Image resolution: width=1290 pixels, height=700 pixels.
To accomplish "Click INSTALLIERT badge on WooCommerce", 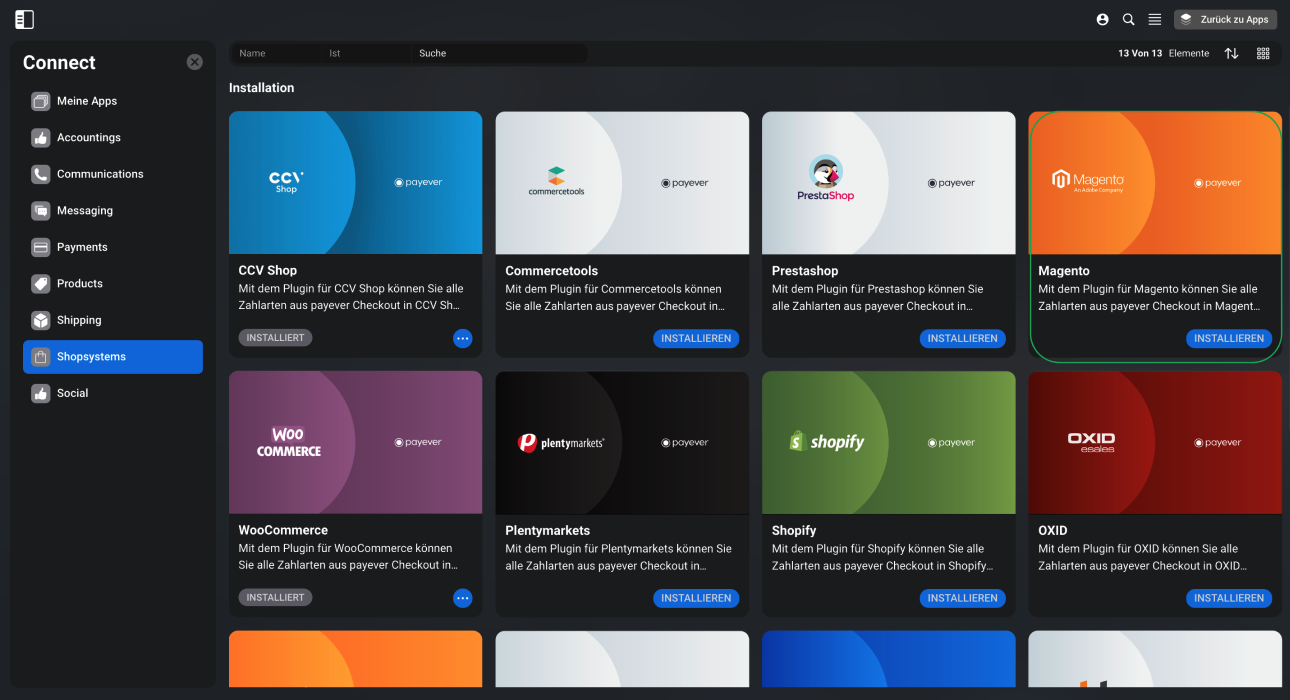I will [275, 597].
